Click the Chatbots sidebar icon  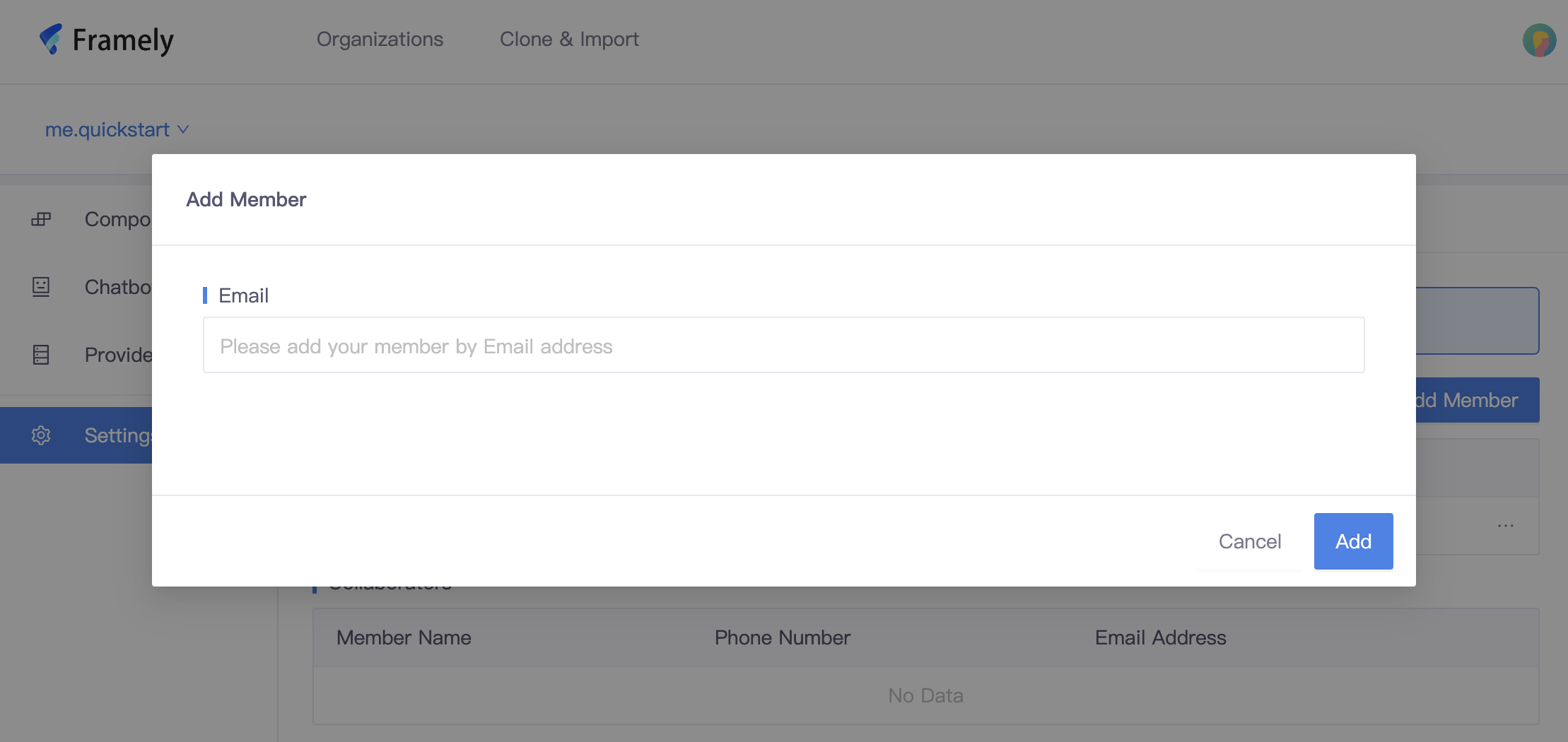tap(41, 287)
